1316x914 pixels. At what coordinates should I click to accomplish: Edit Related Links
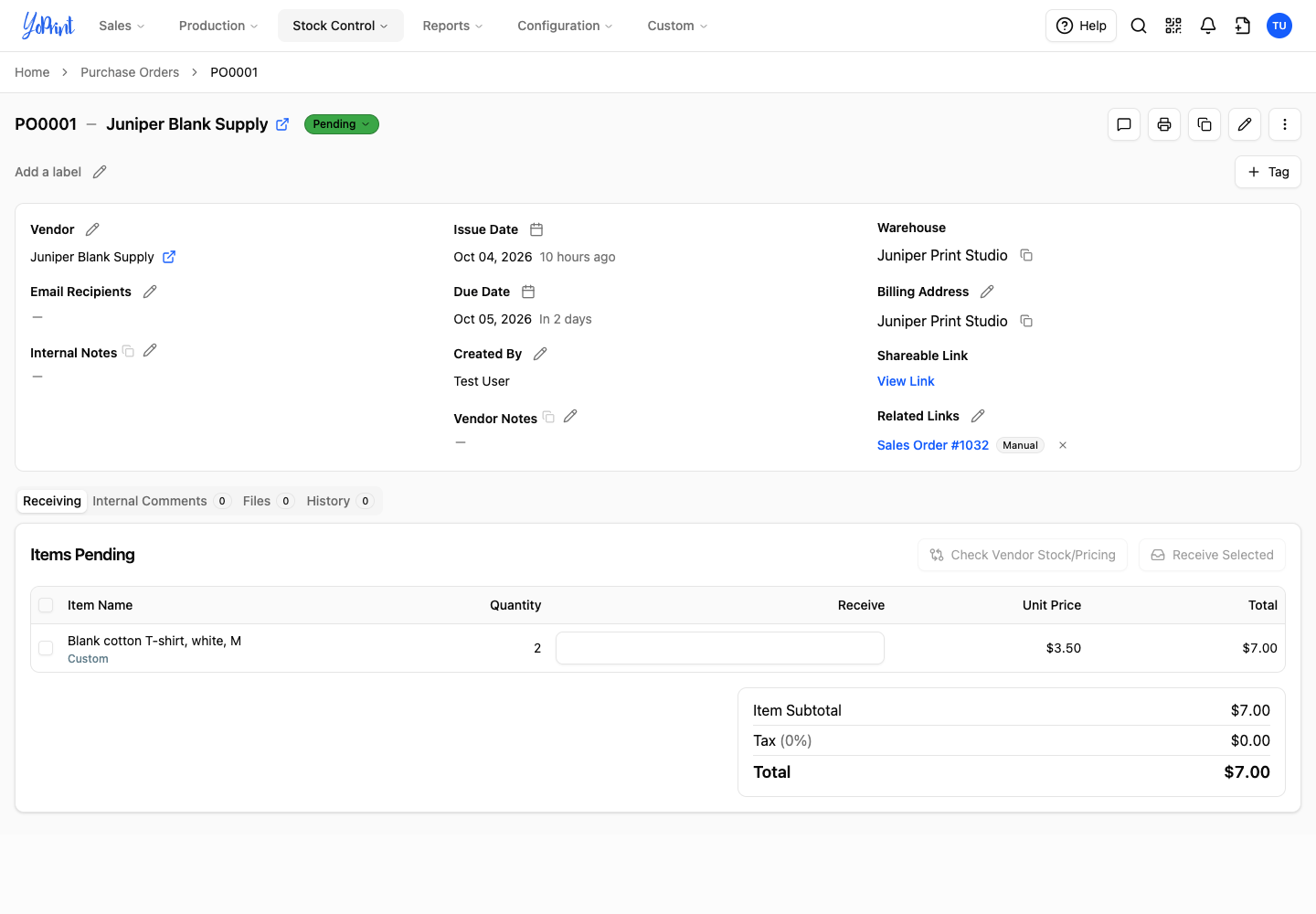[x=978, y=416]
